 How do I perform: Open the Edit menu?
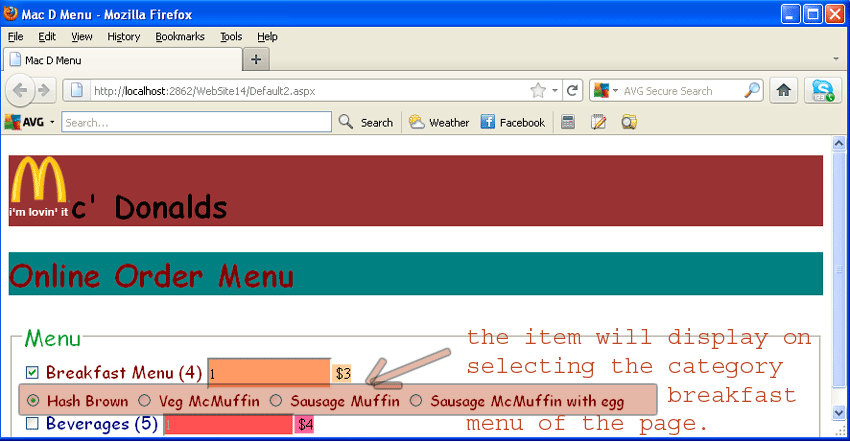[x=47, y=36]
